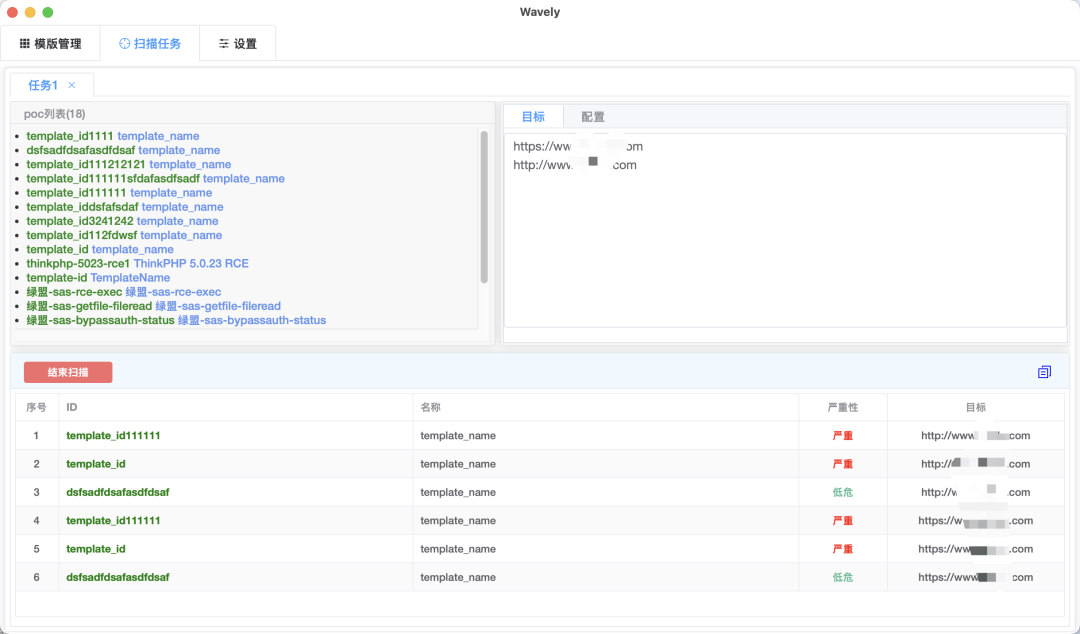Click the poc list scrollbar
1080x634 pixels.
[x=484, y=207]
